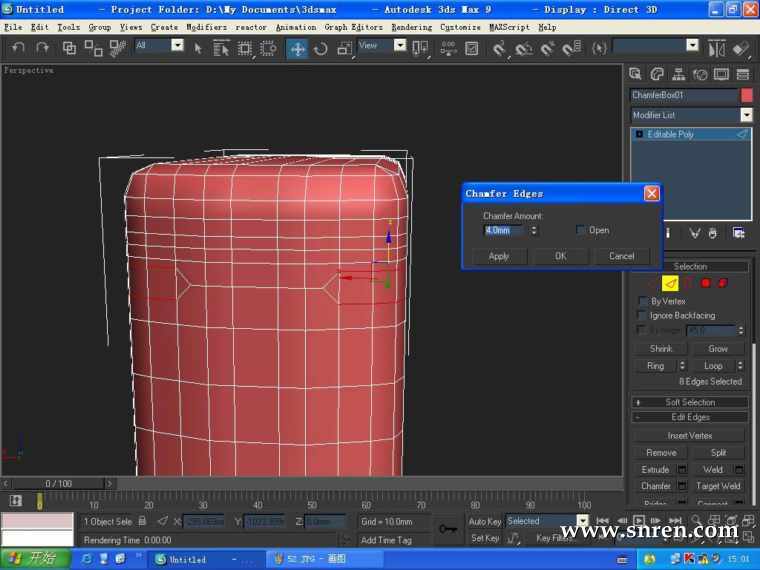Open the Hierarchy command panel tab
The width and height of the screenshot is (760, 570).
(679, 74)
